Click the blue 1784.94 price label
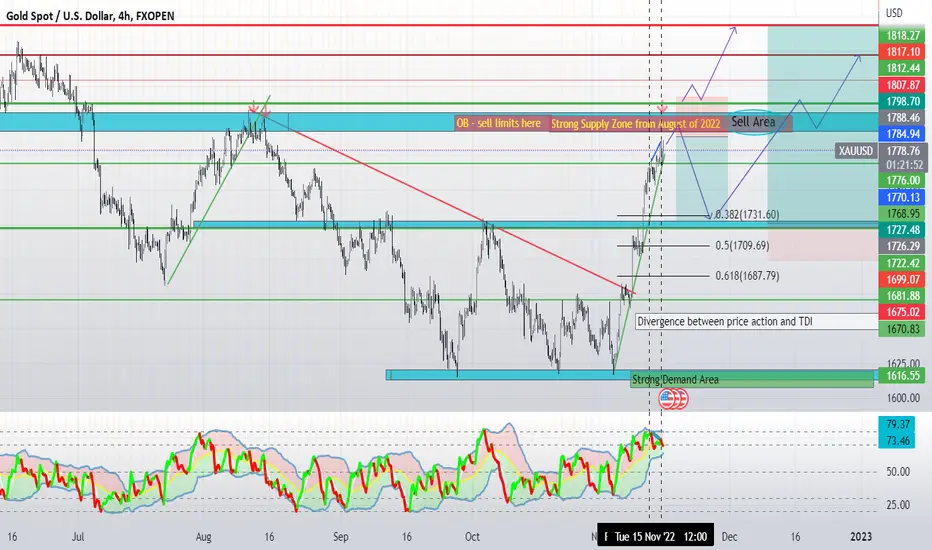The image size is (932, 550). pyautogui.click(x=903, y=134)
